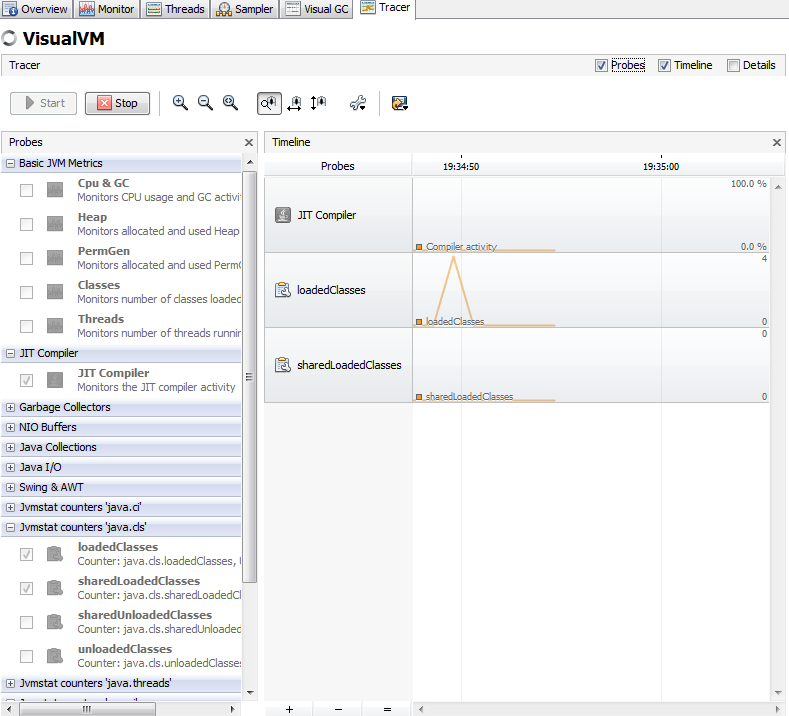Click the PermGen probe icon
This screenshot has width=789, height=716.
coord(55,258)
